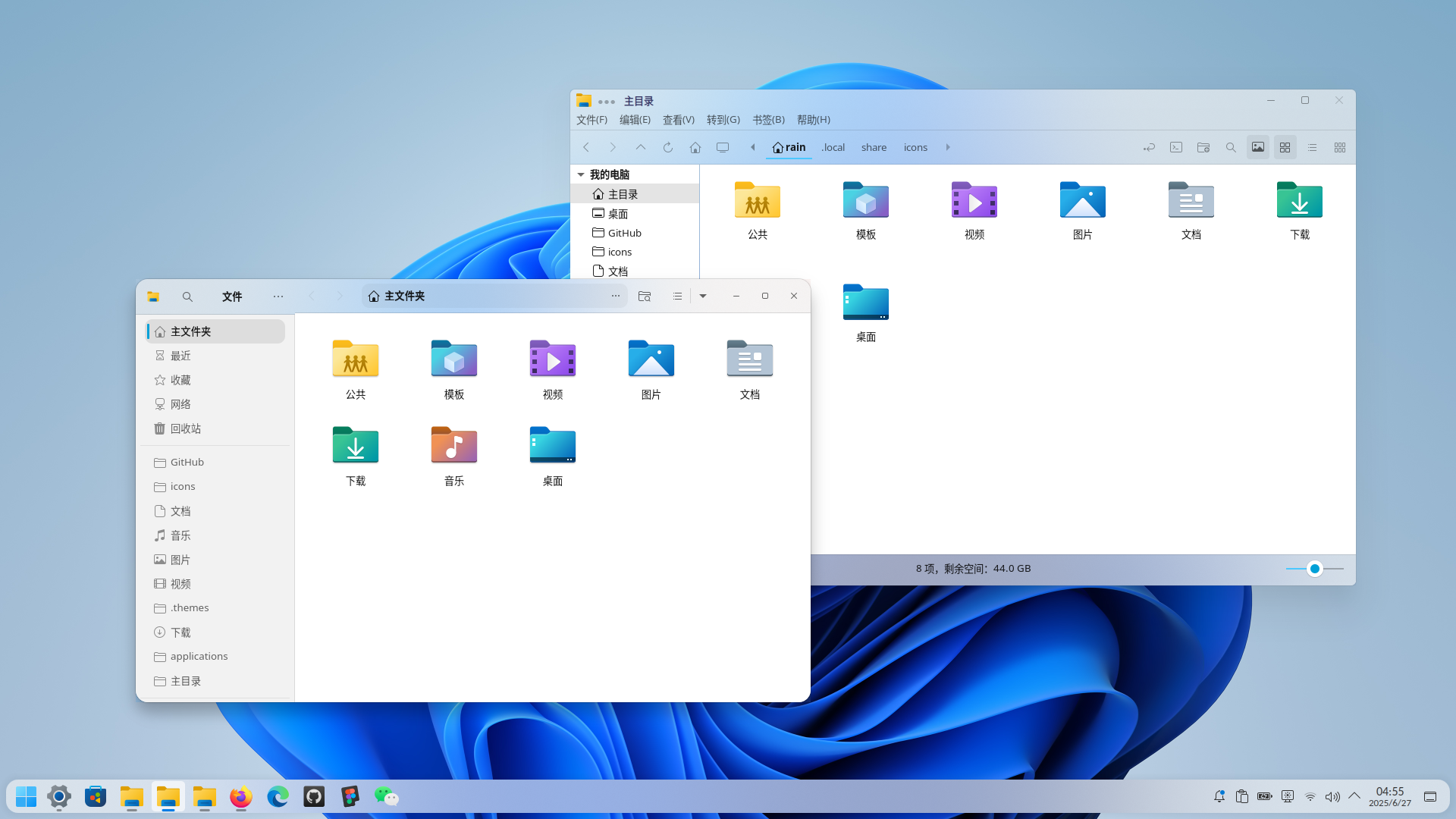Toggle image thumbnails icon in 主目录 toolbar
The image size is (1456, 819).
[1258, 147]
